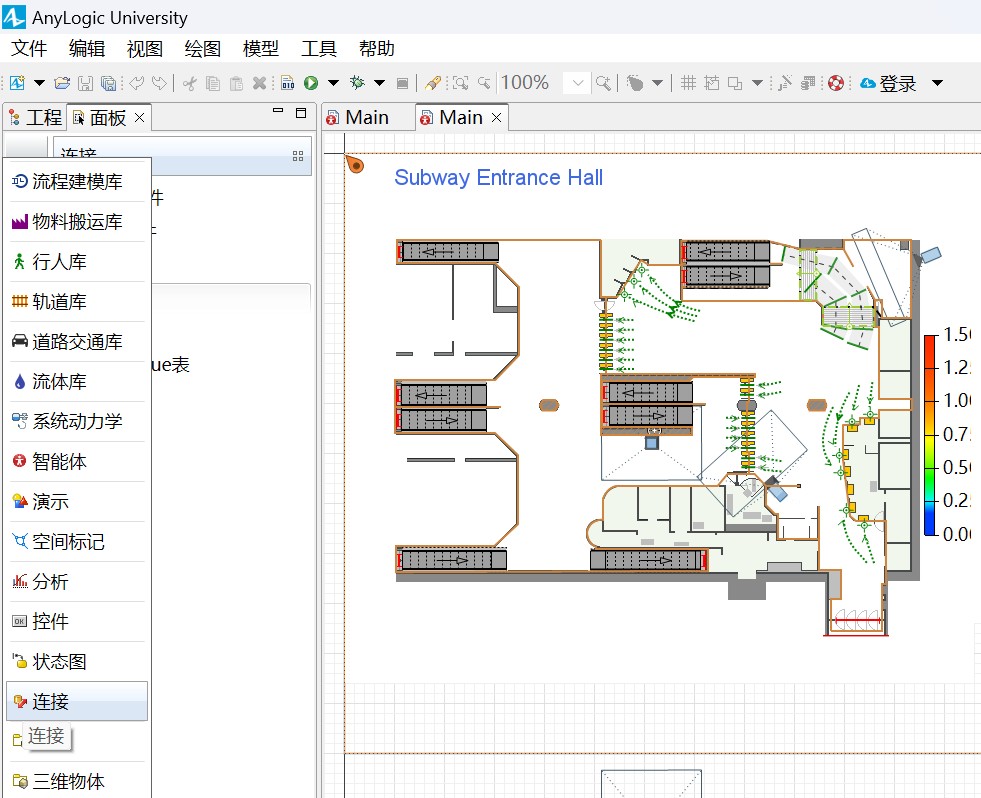The image size is (981, 798).
Task: Expand the Run button dropdown arrow
Action: point(333,83)
